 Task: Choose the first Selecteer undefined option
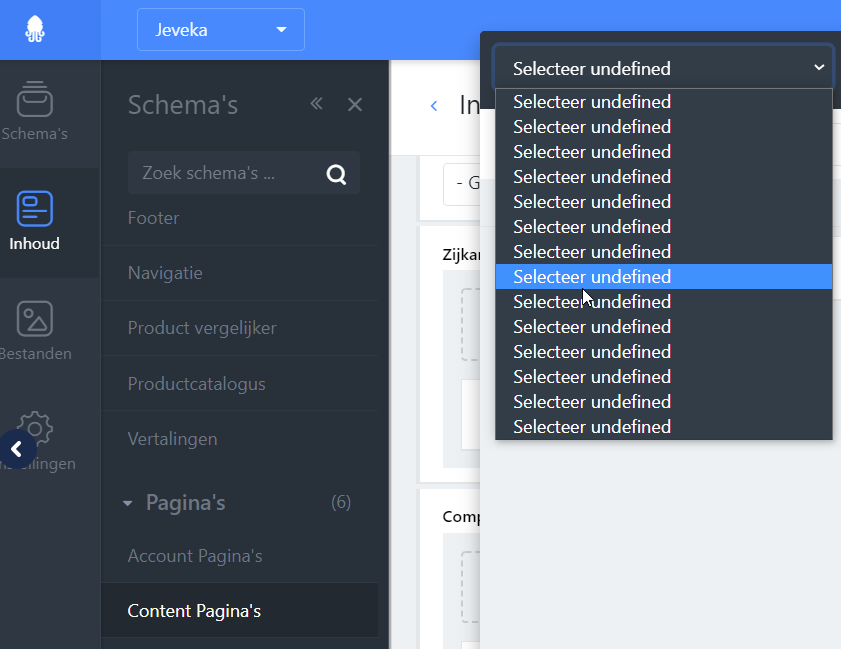[x=663, y=102]
